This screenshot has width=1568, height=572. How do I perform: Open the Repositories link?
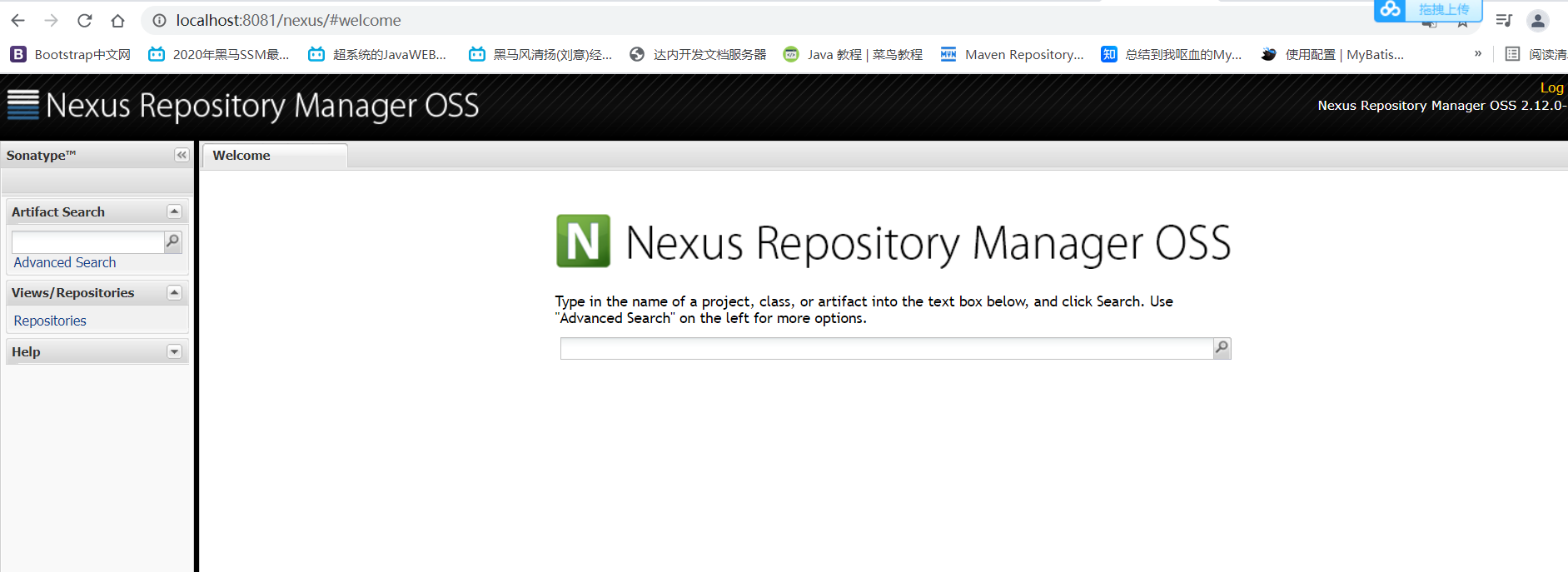[50, 321]
